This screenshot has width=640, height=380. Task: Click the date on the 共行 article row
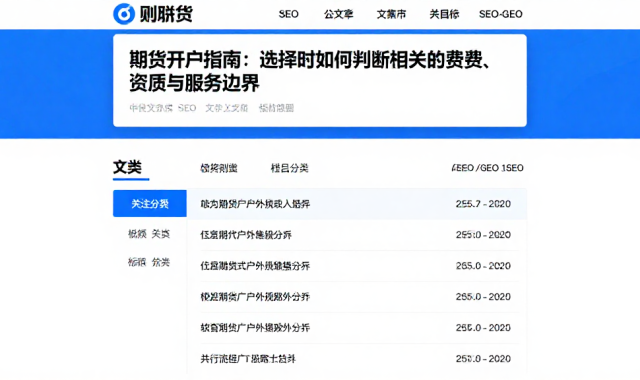tap(483, 359)
